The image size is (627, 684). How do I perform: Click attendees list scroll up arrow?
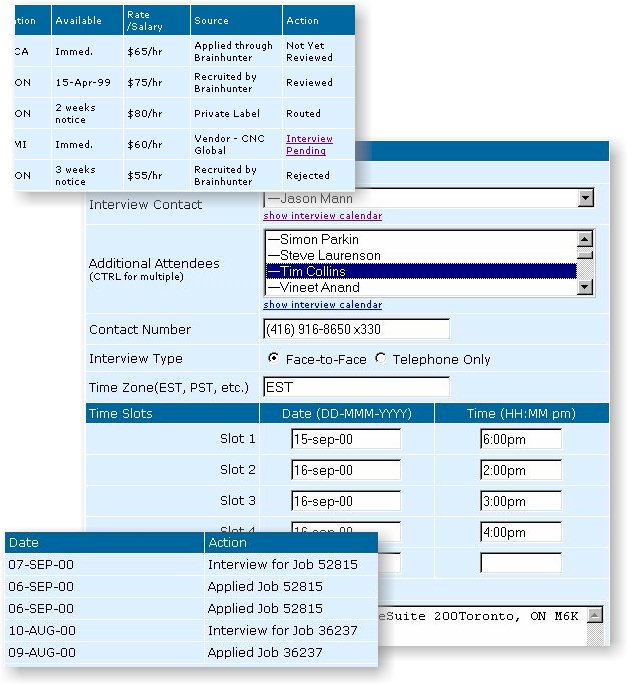coord(585,239)
